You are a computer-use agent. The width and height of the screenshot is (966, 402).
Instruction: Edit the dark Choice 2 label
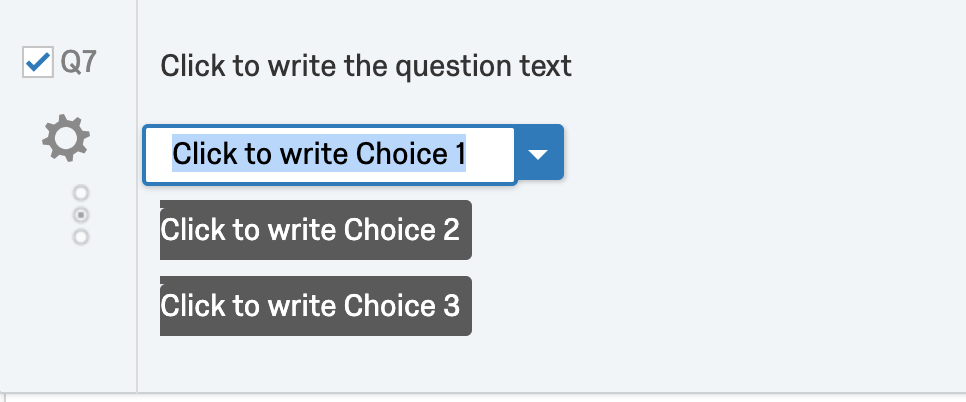coord(314,230)
